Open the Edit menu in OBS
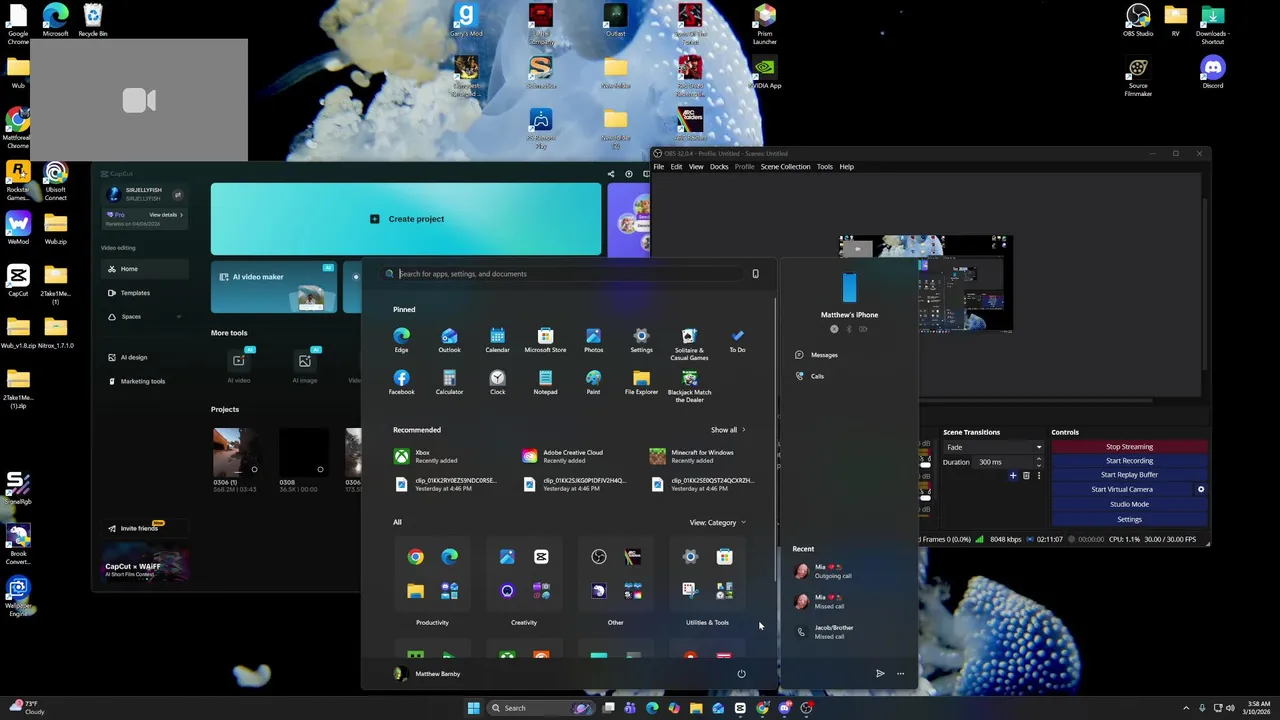This screenshot has height=720, width=1280. [x=676, y=167]
